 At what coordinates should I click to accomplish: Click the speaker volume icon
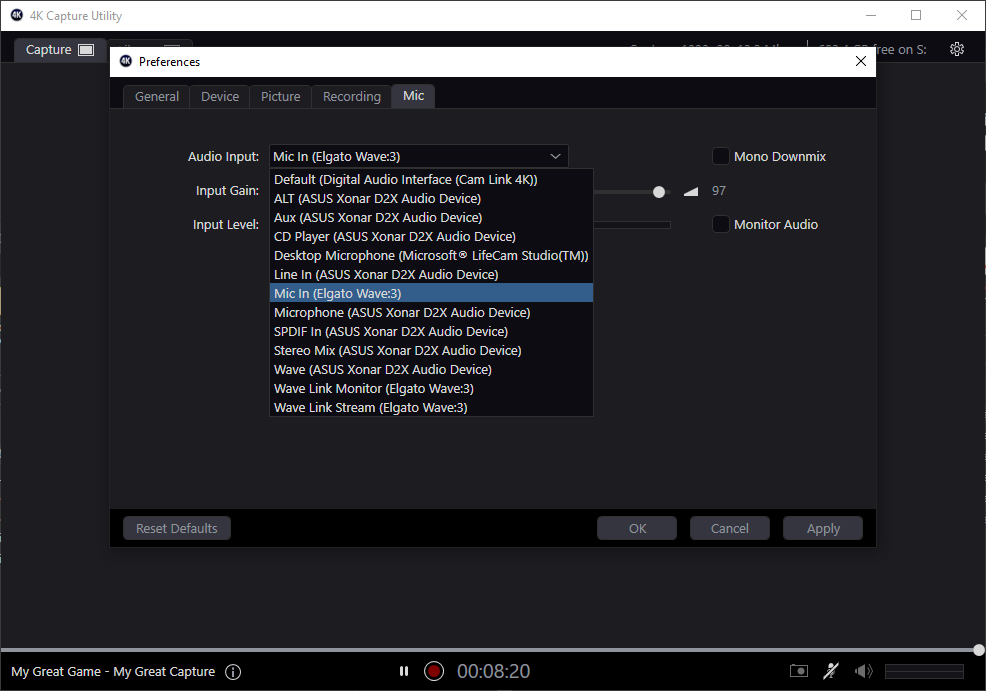coord(863,671)
